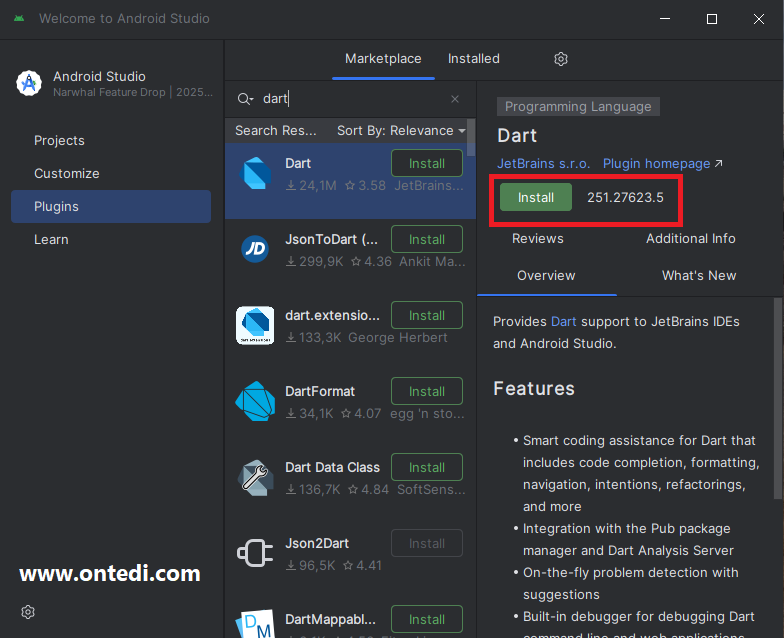Click the Dart plugin logo in results
The height and width of the screenshot is (639, 784).
tap(256, 174)
